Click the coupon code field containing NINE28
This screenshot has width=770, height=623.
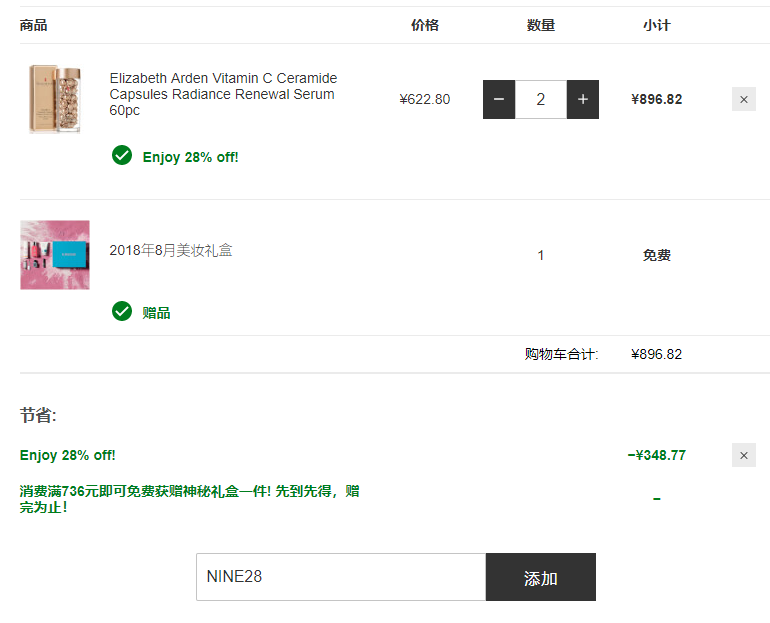pos(340,577)
